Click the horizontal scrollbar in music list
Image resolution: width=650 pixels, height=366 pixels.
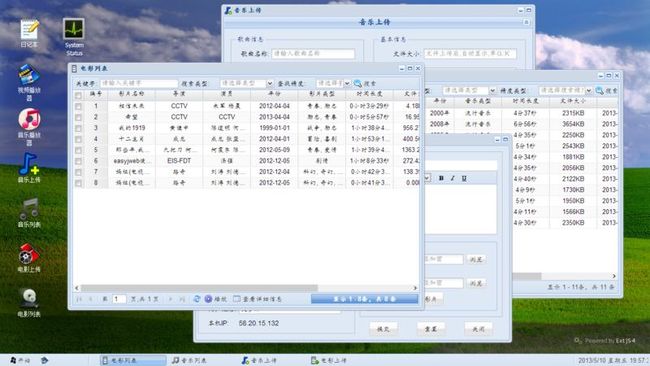(526, 276)
